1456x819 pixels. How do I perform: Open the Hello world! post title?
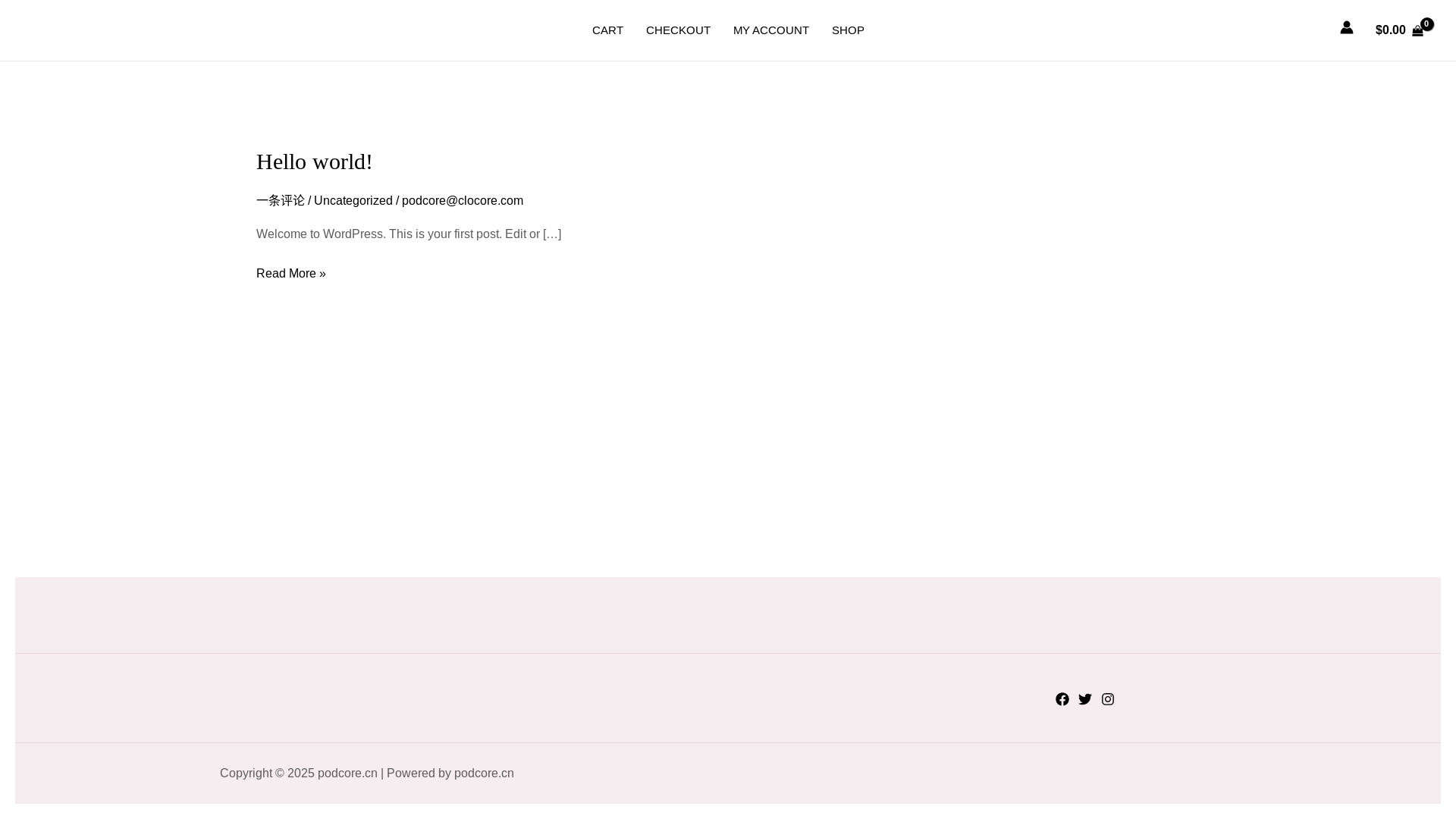[314, 162]
